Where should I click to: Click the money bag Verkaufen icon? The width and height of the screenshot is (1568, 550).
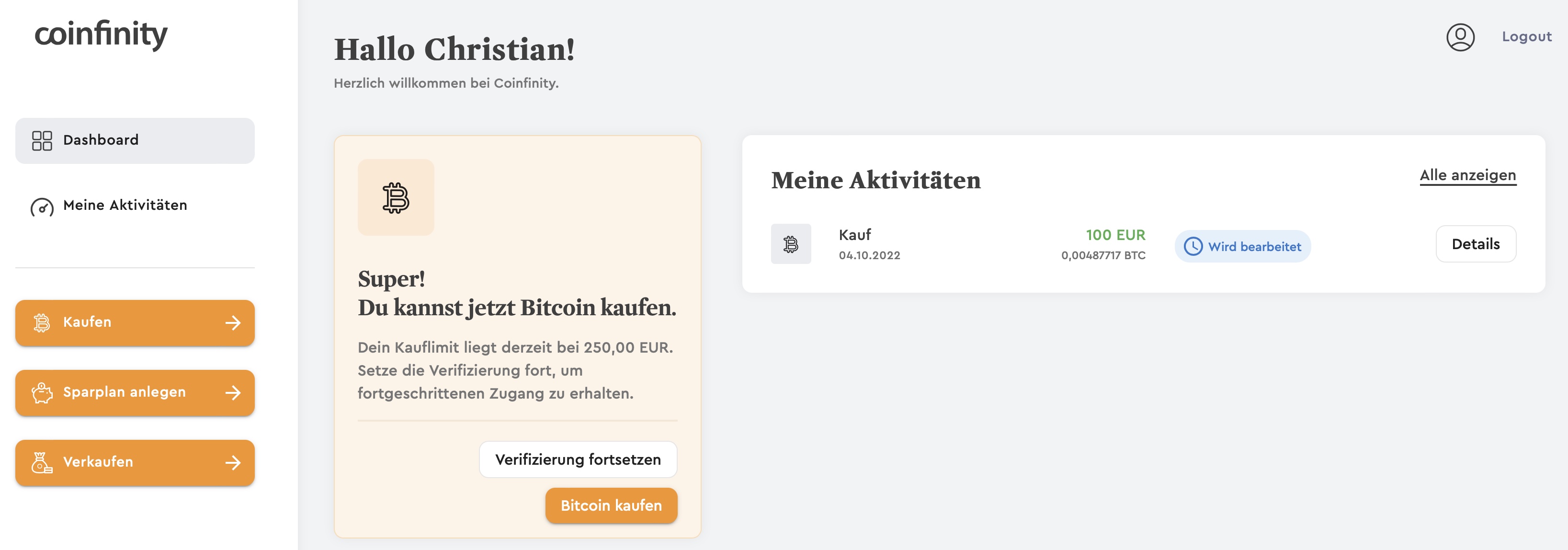[42, 463]
